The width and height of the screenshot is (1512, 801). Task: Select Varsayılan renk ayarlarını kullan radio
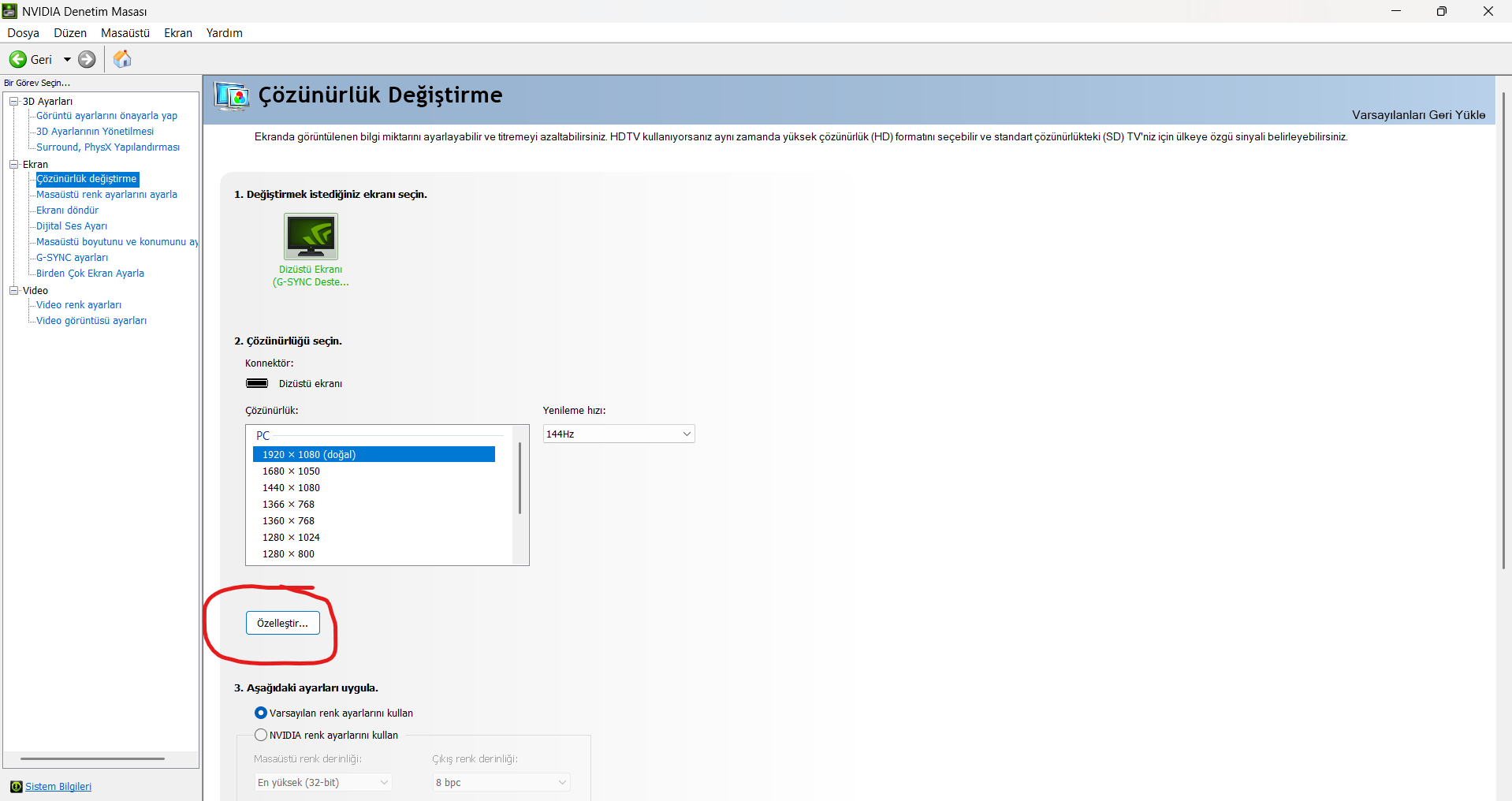click(x=261, y=713)
